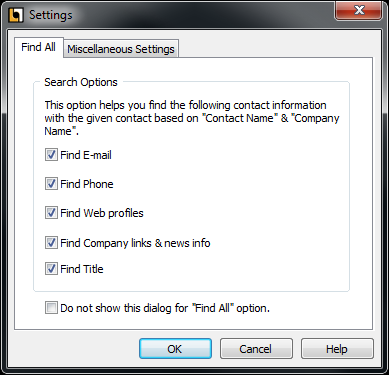This screenshot has width=389, height=375.
Task: Close the Settings dialog window
Action: pyautogui.click(x=359, y=10)
